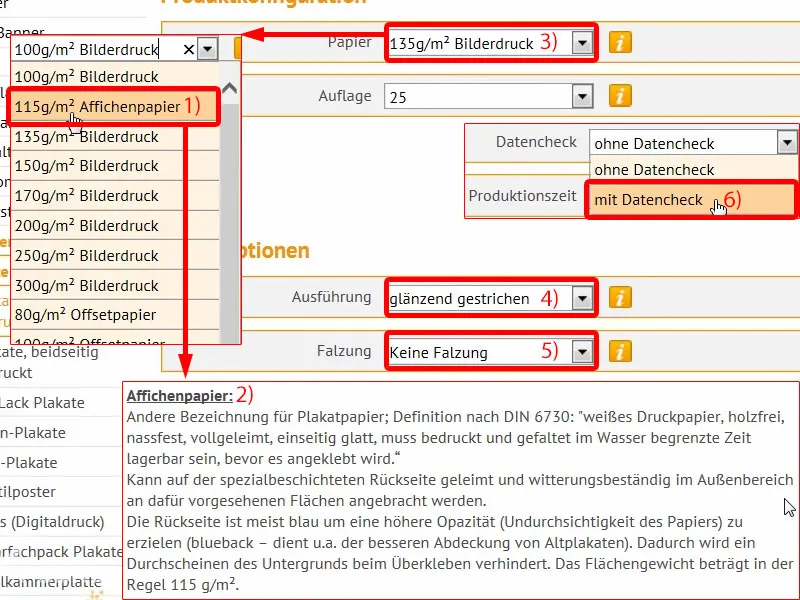This screenshot has height=600, width=800.
Task: Pick 170g/m² Bilderdruck from the list
Action: [115, 196]
